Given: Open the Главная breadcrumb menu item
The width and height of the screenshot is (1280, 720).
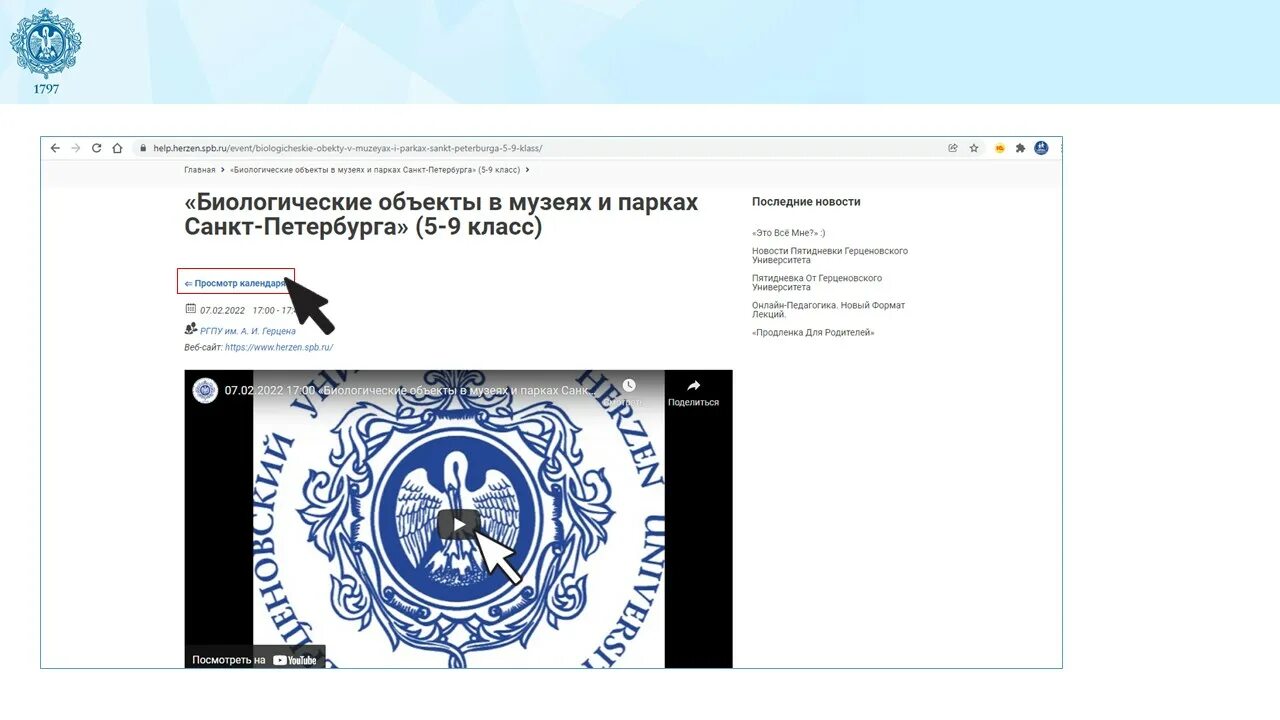Looking at the screenshot, I should pyautogui.click(x=200, y=169).
